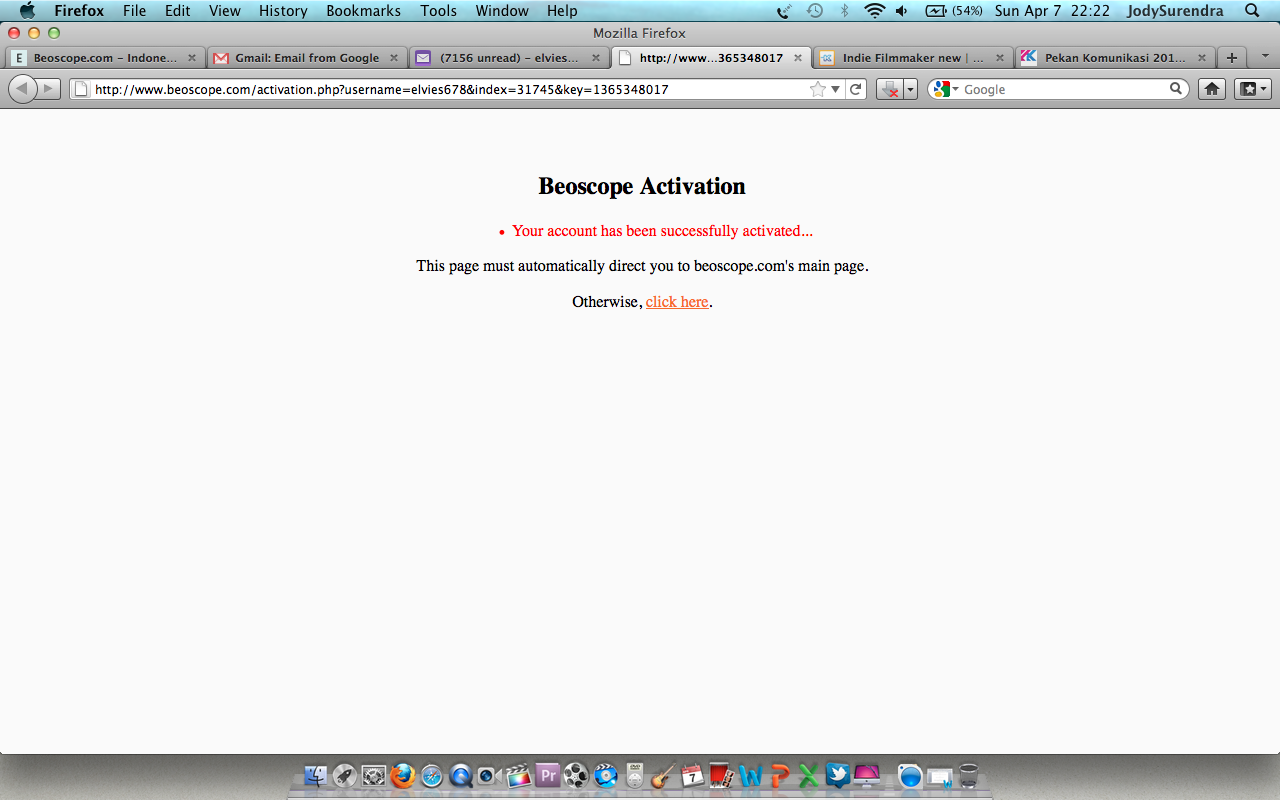
Task: Expand the URL history dropdown arrow
Action: [836, 89]
